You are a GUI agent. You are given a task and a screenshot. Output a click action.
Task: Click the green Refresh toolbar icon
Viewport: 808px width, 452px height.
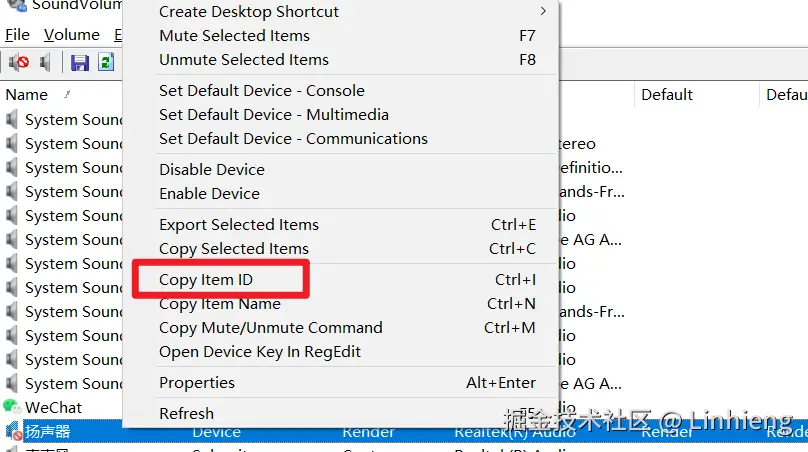(x=105, y=63)
